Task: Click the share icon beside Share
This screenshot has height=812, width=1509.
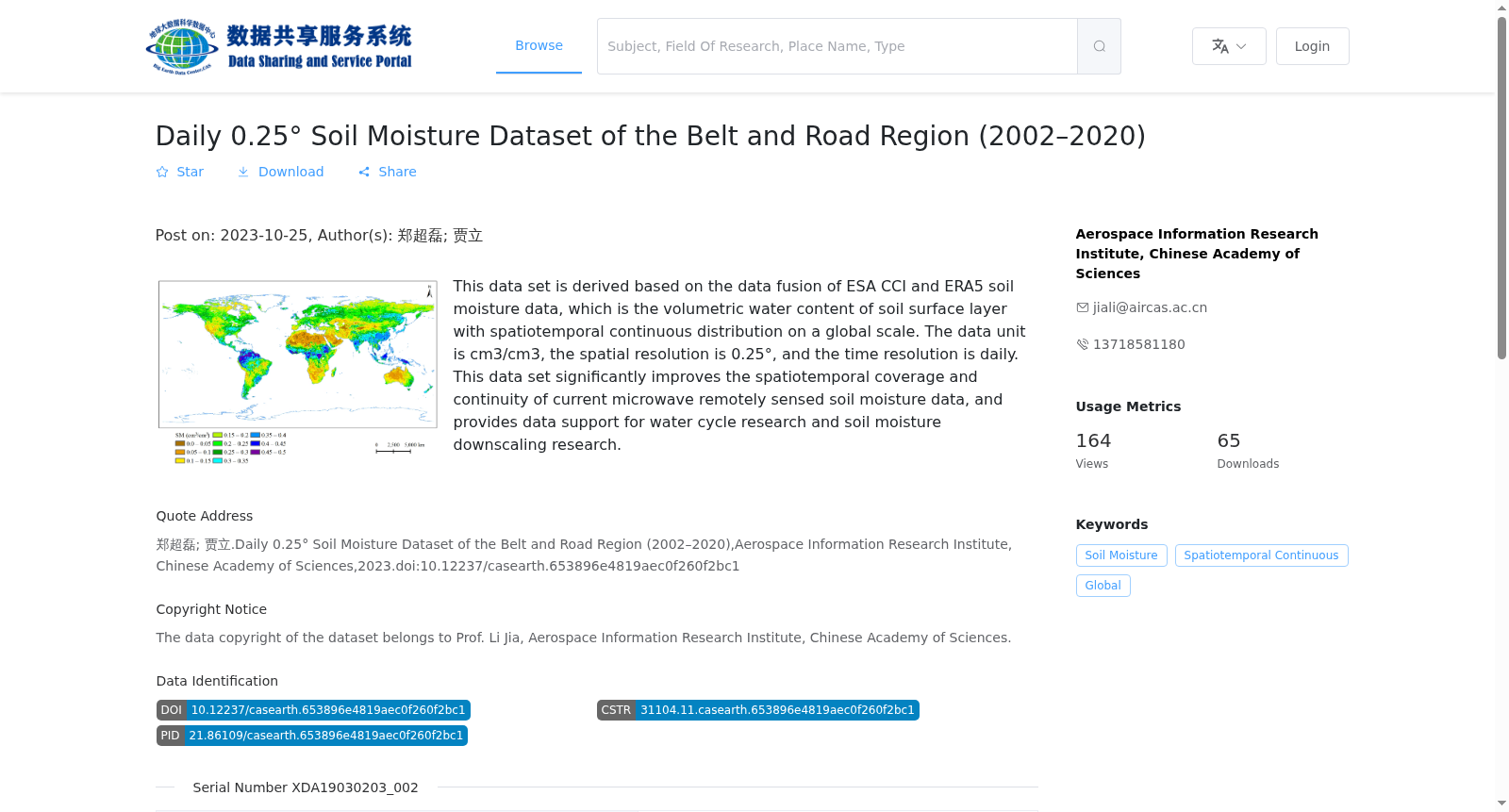Action: tap(364, 172)
